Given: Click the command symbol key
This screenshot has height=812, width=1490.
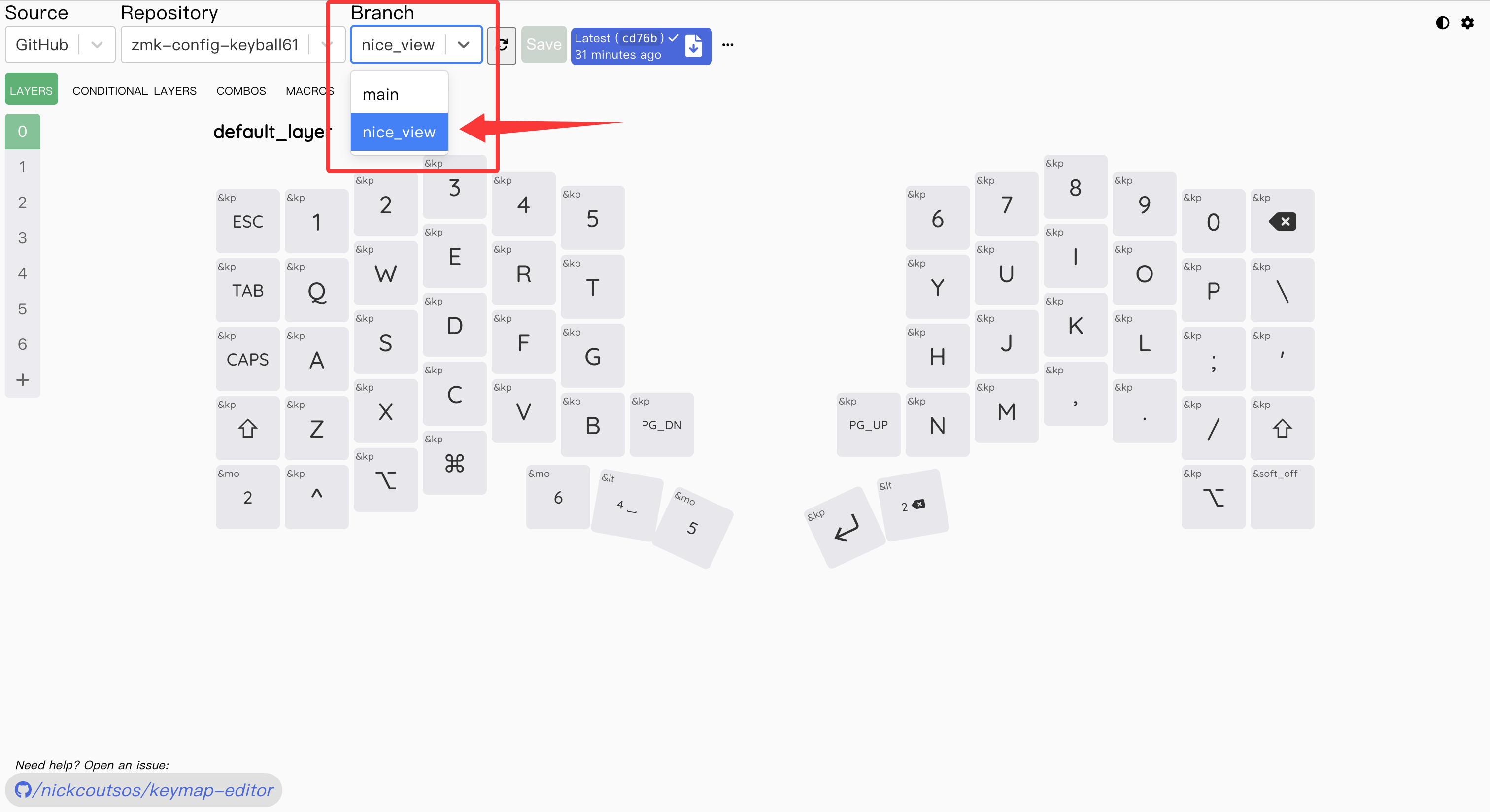Looking at the screenshot, I should coord(454,463).
